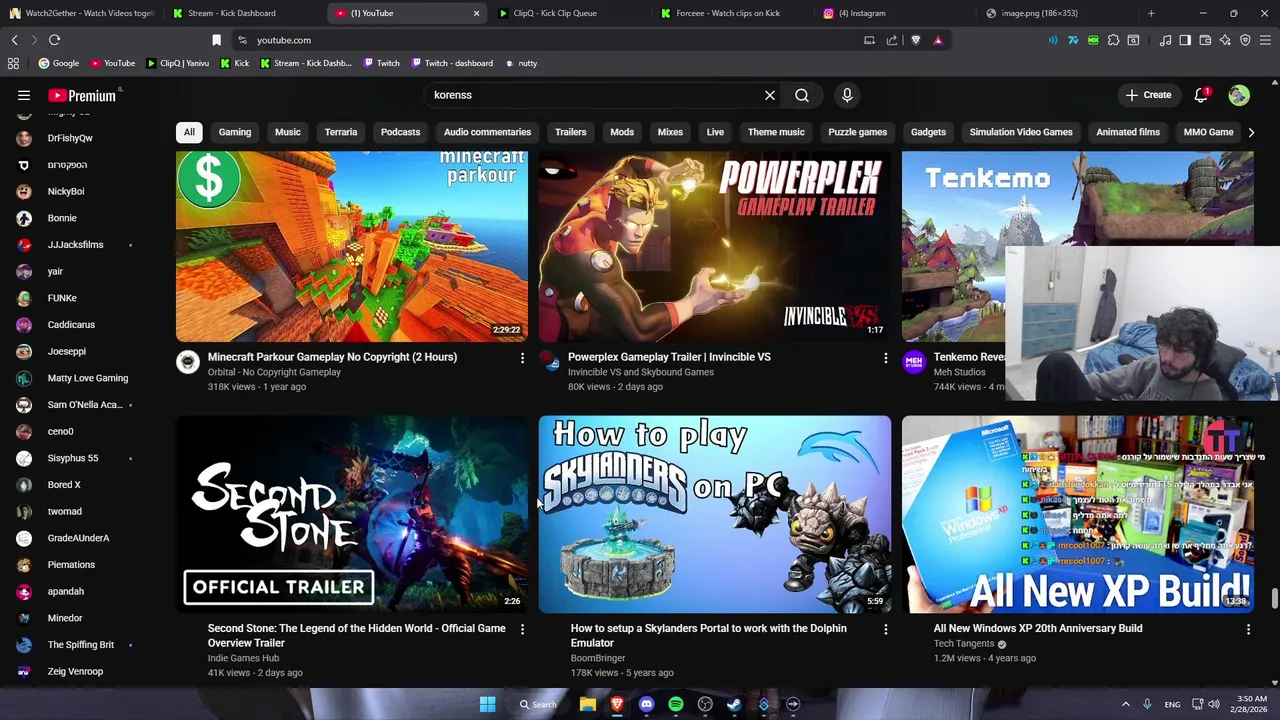
Task: Go to the YouTube Premium home logo
Action: (x=84, y=95)
